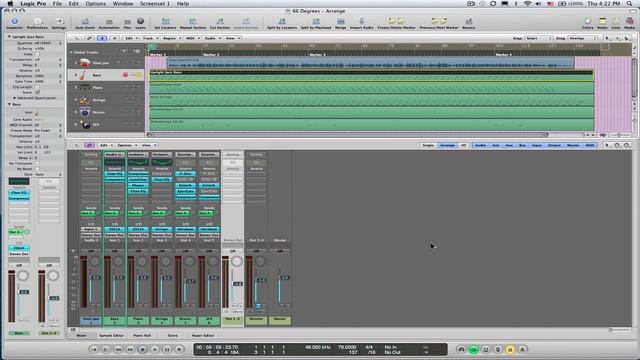The width and height of the screenshot is (640, 360).
Task: Open the arrange MIDI menu dropdown
Action: click(192, 38)
